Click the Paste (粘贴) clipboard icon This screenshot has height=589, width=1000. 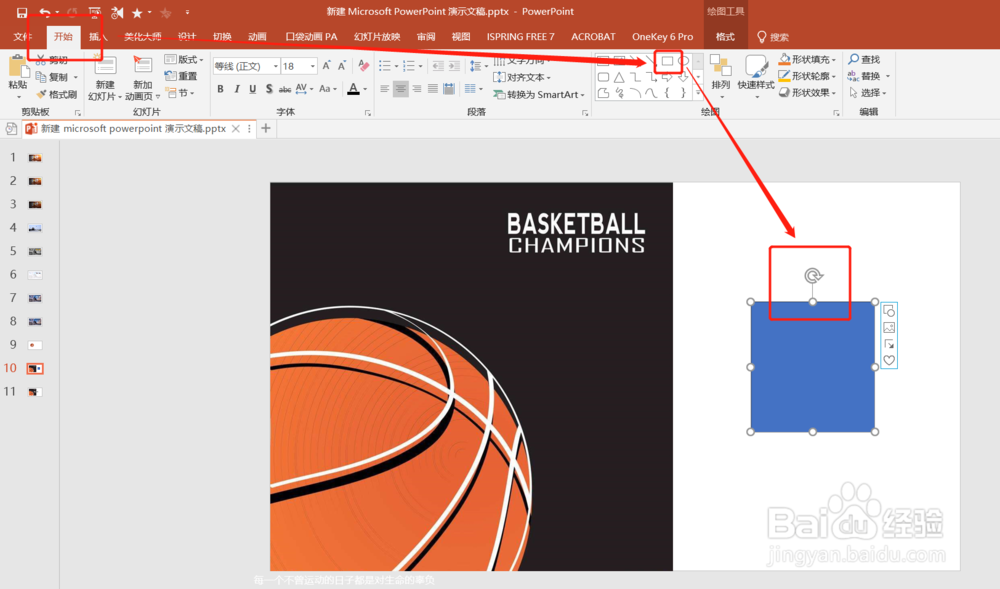tap(18, 66)
